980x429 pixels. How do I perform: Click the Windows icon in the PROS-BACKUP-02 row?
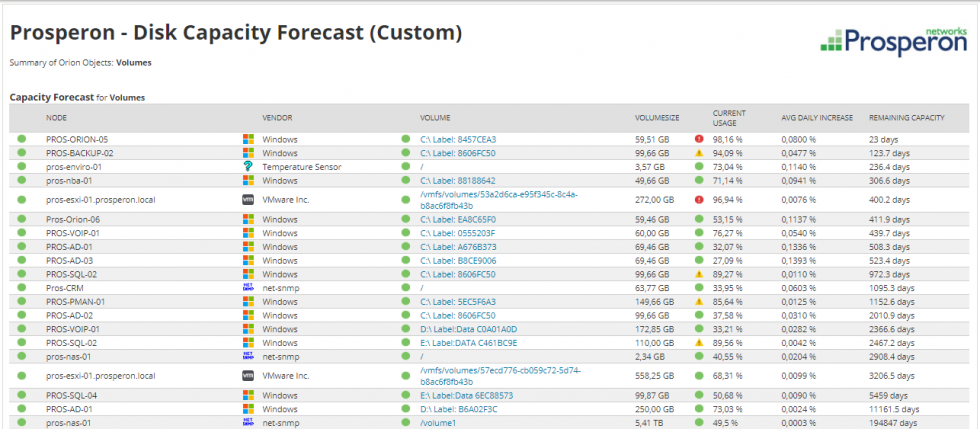coord(248,153)
